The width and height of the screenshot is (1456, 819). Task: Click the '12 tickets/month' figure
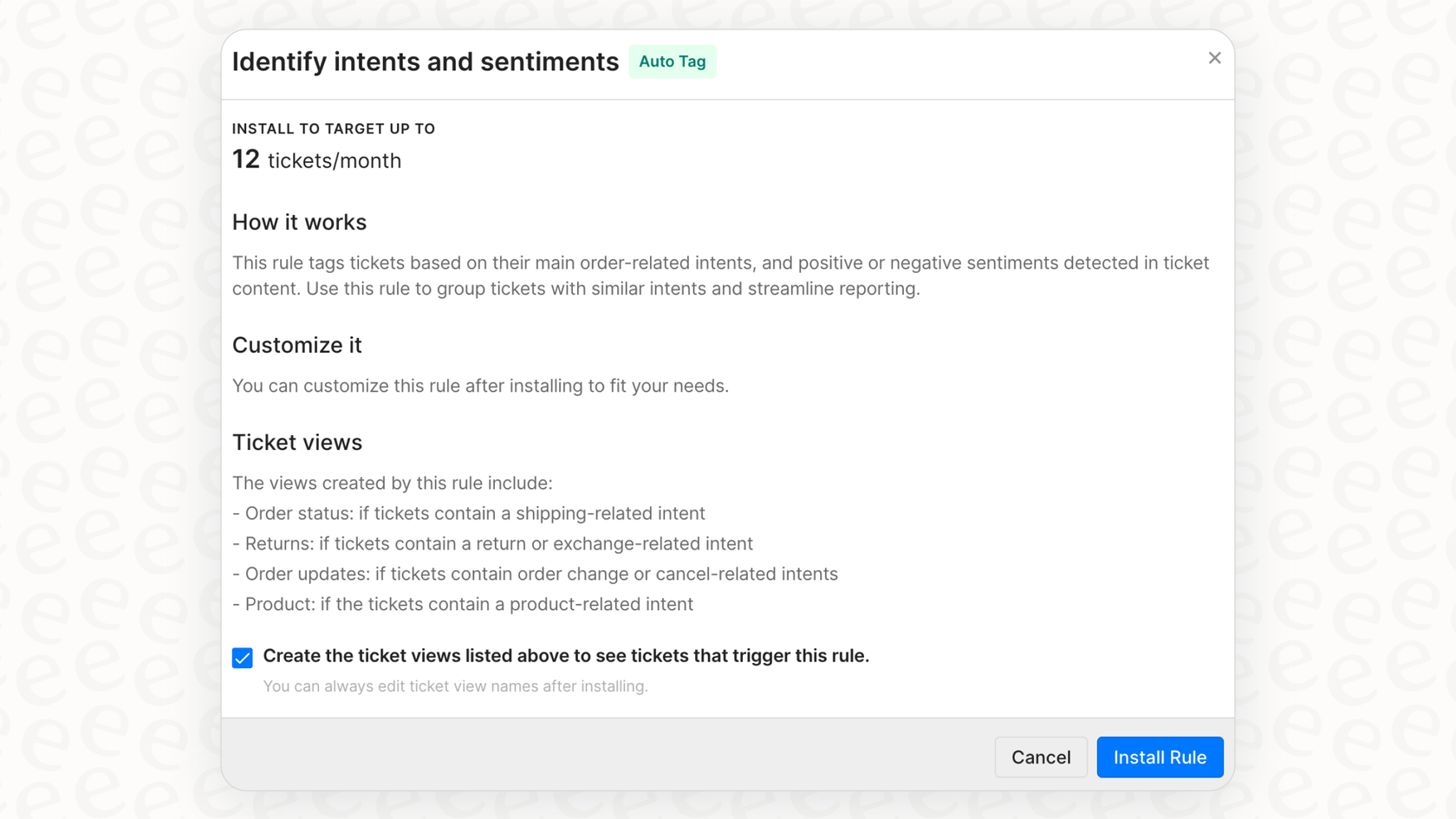[316, 160]
